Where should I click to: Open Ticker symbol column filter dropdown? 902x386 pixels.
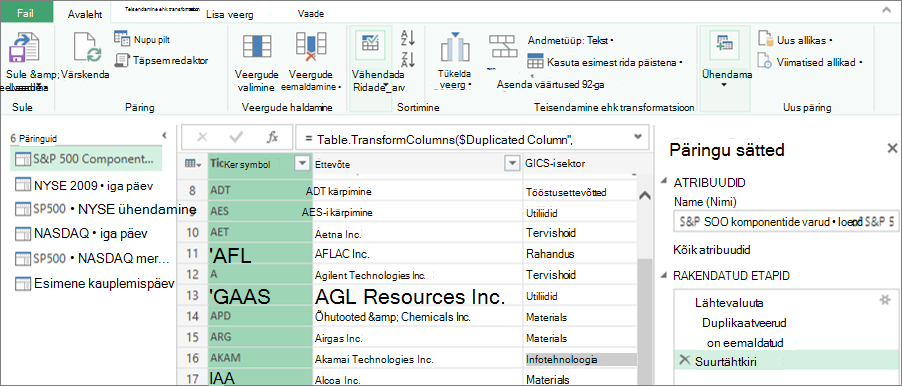point(303,163)
